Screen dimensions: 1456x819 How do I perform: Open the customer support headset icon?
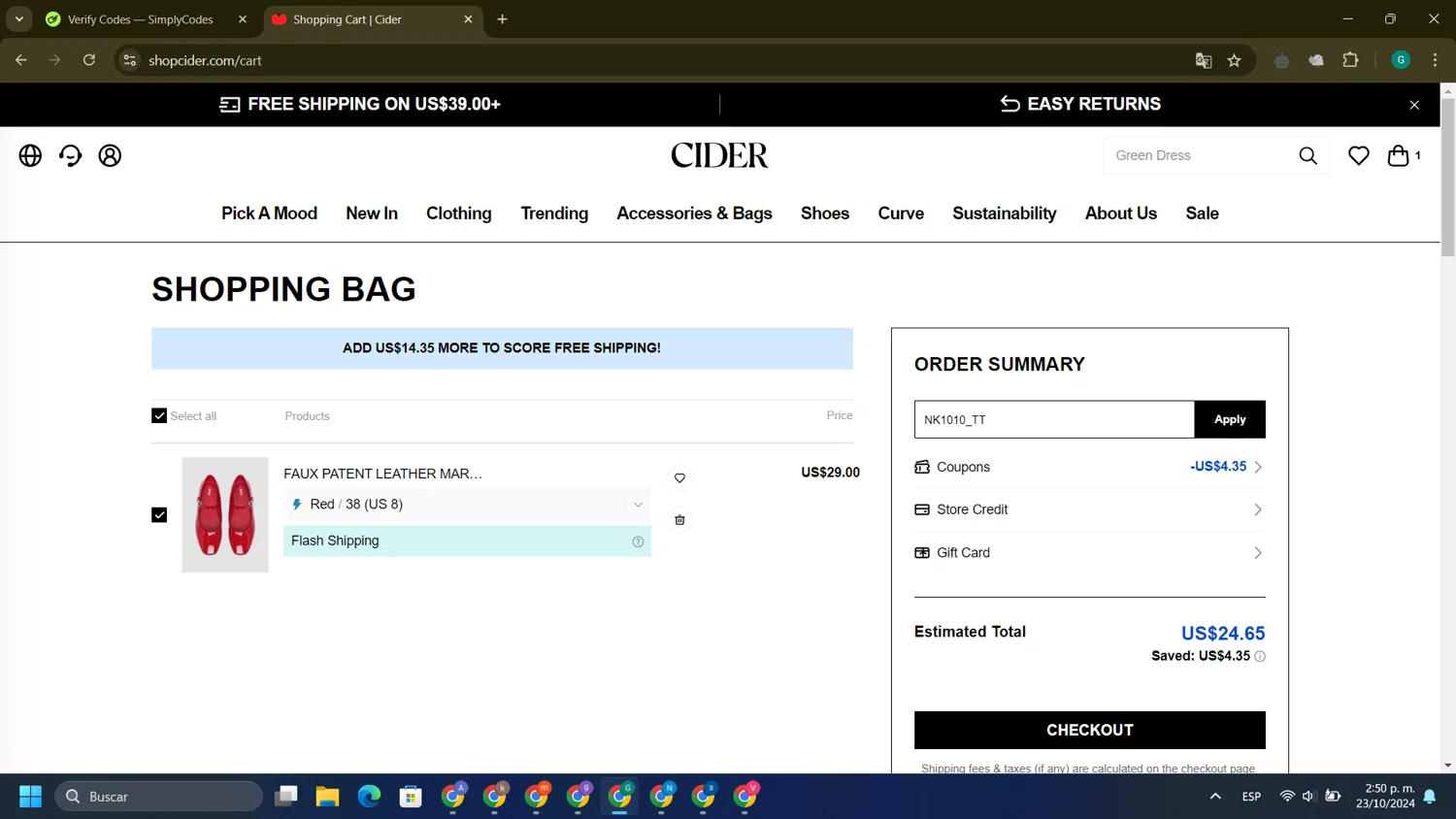70,155
